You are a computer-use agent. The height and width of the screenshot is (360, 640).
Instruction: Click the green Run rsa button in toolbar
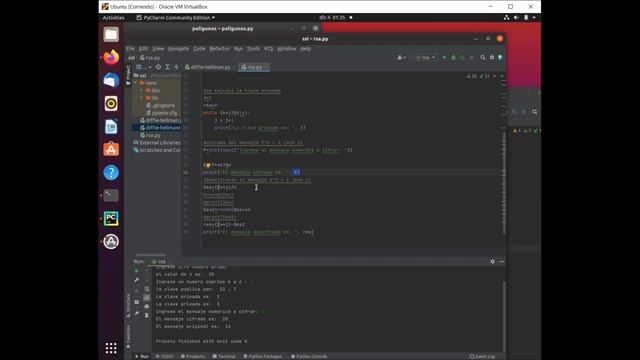click(x=444, y=58)
